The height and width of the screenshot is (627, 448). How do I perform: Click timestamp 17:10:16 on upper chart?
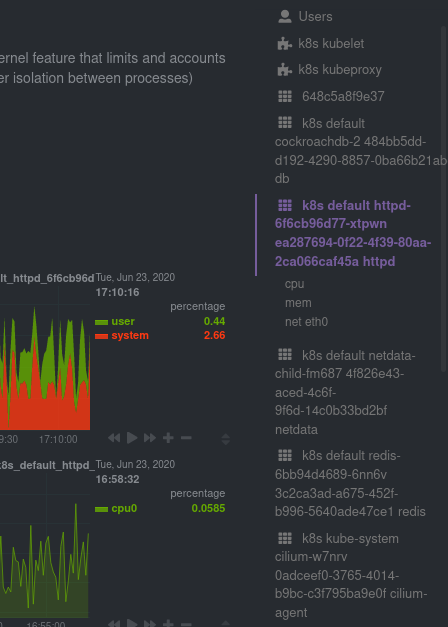point(117,293)
